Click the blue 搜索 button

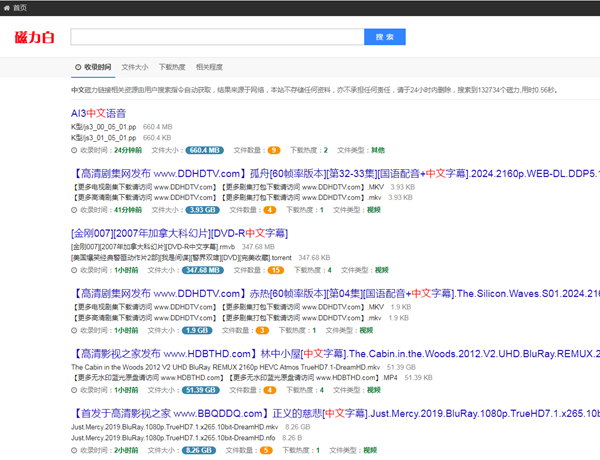[385, 37]
